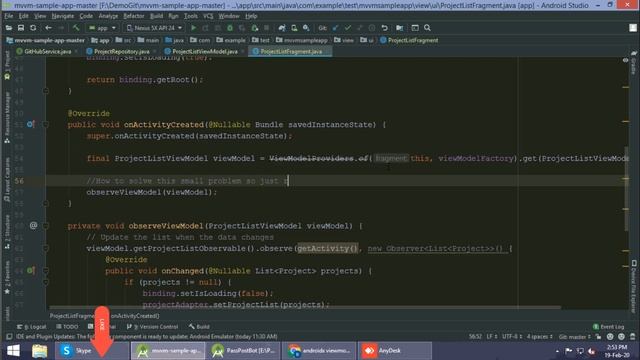Click the Debug app bug icon
This screenshot has width=640, height=360.
coord(230,28)
